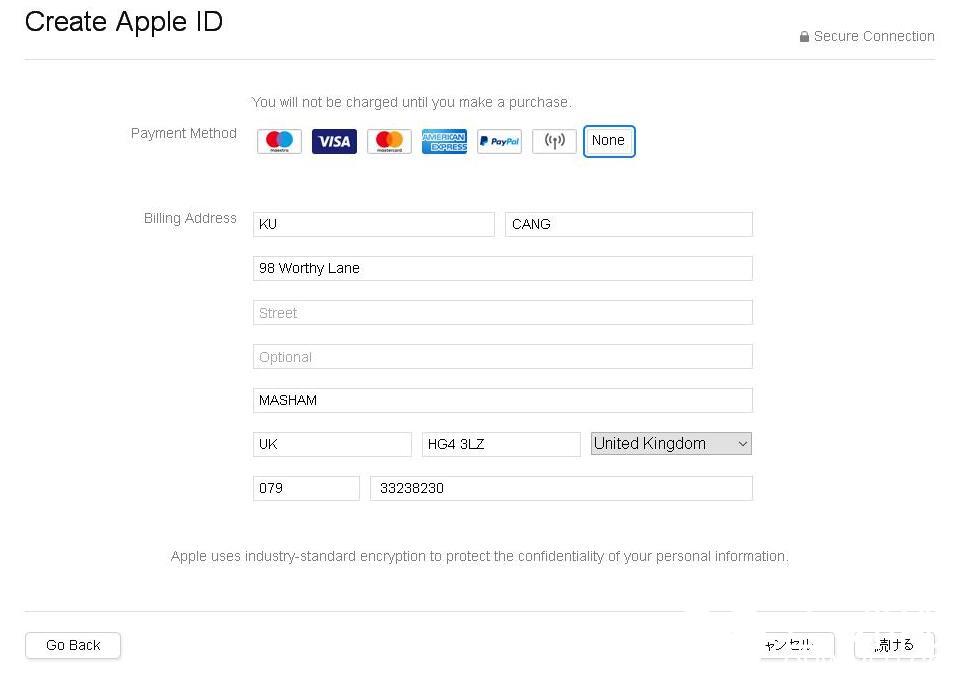The width and height of the screenshot is (975, 678).
Task: Pick the American Express payment option
Action: pyautogui.click(x=444, y=141)
